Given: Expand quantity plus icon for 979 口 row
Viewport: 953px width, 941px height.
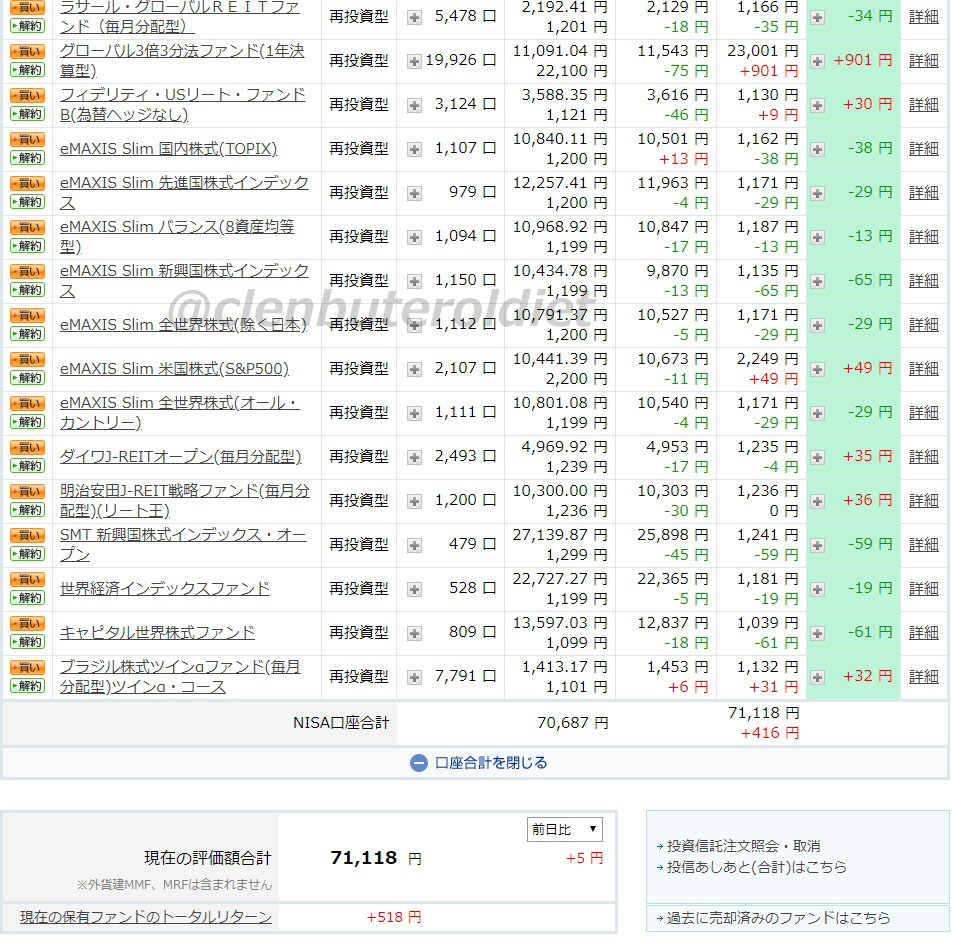Looking at the screenshot, I should point(415,194).
